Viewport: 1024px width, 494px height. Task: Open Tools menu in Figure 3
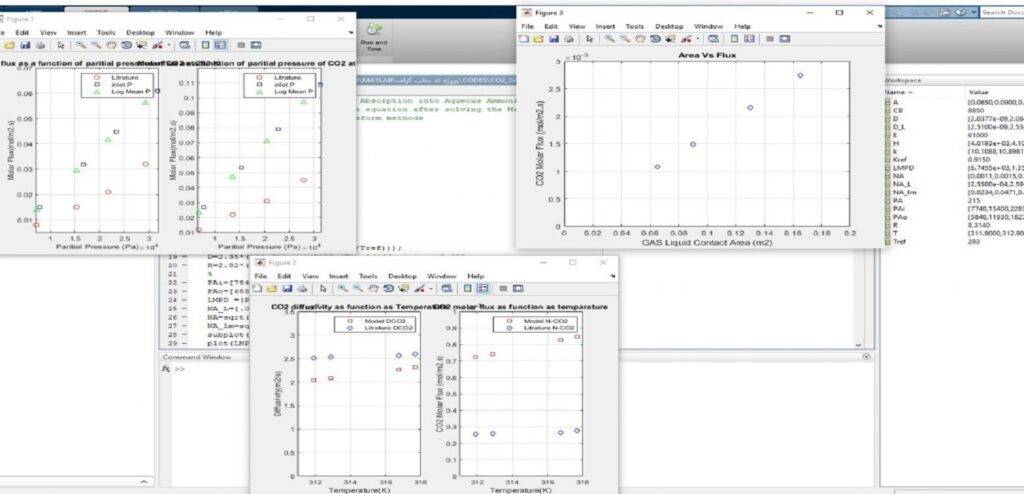click(x=635, y=27)
